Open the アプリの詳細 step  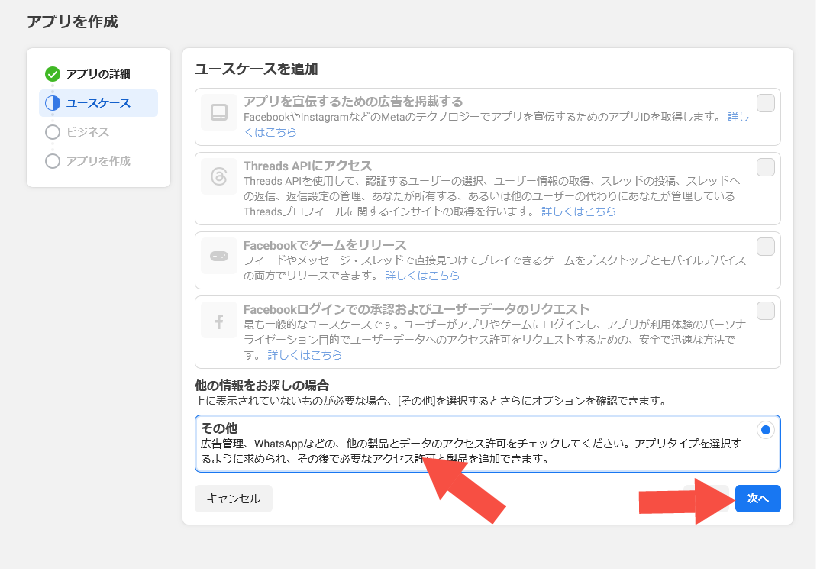98,74
